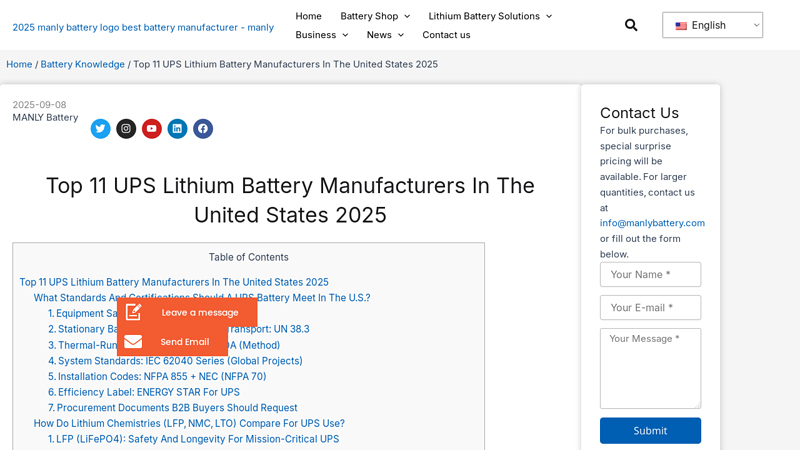This screenshot has height=450, width=800.
Task: Open the English language dropdown
Action: pos(712,25)
